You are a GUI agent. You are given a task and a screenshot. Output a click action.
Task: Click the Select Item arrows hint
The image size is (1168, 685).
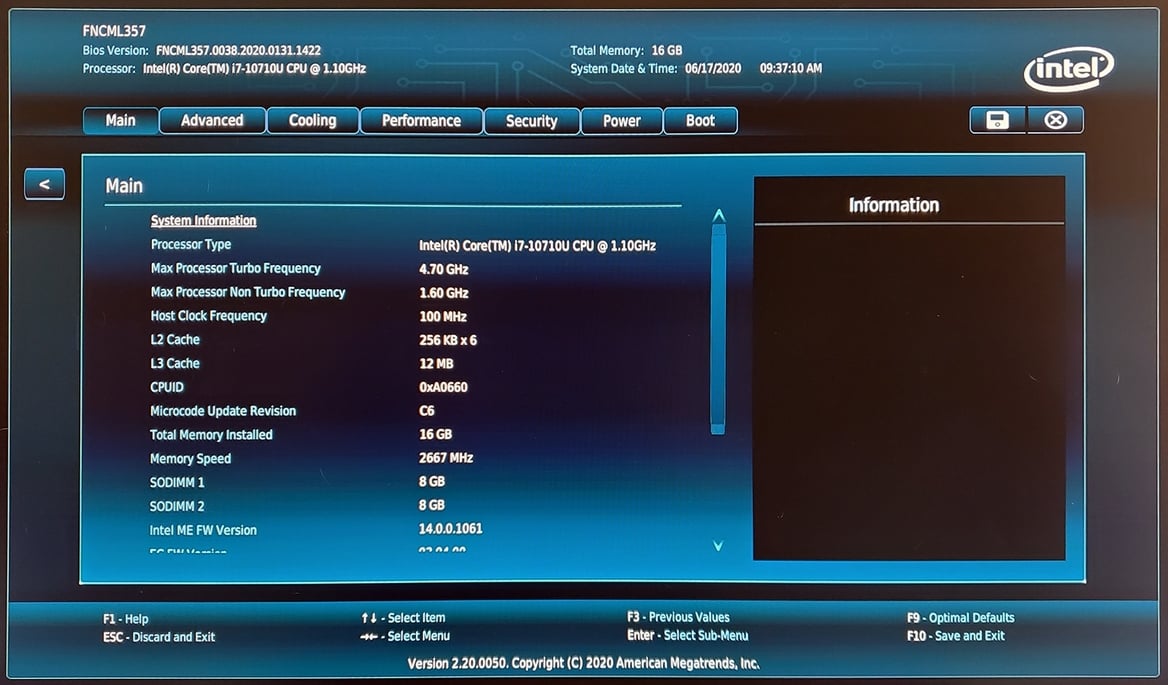point(403,618)
